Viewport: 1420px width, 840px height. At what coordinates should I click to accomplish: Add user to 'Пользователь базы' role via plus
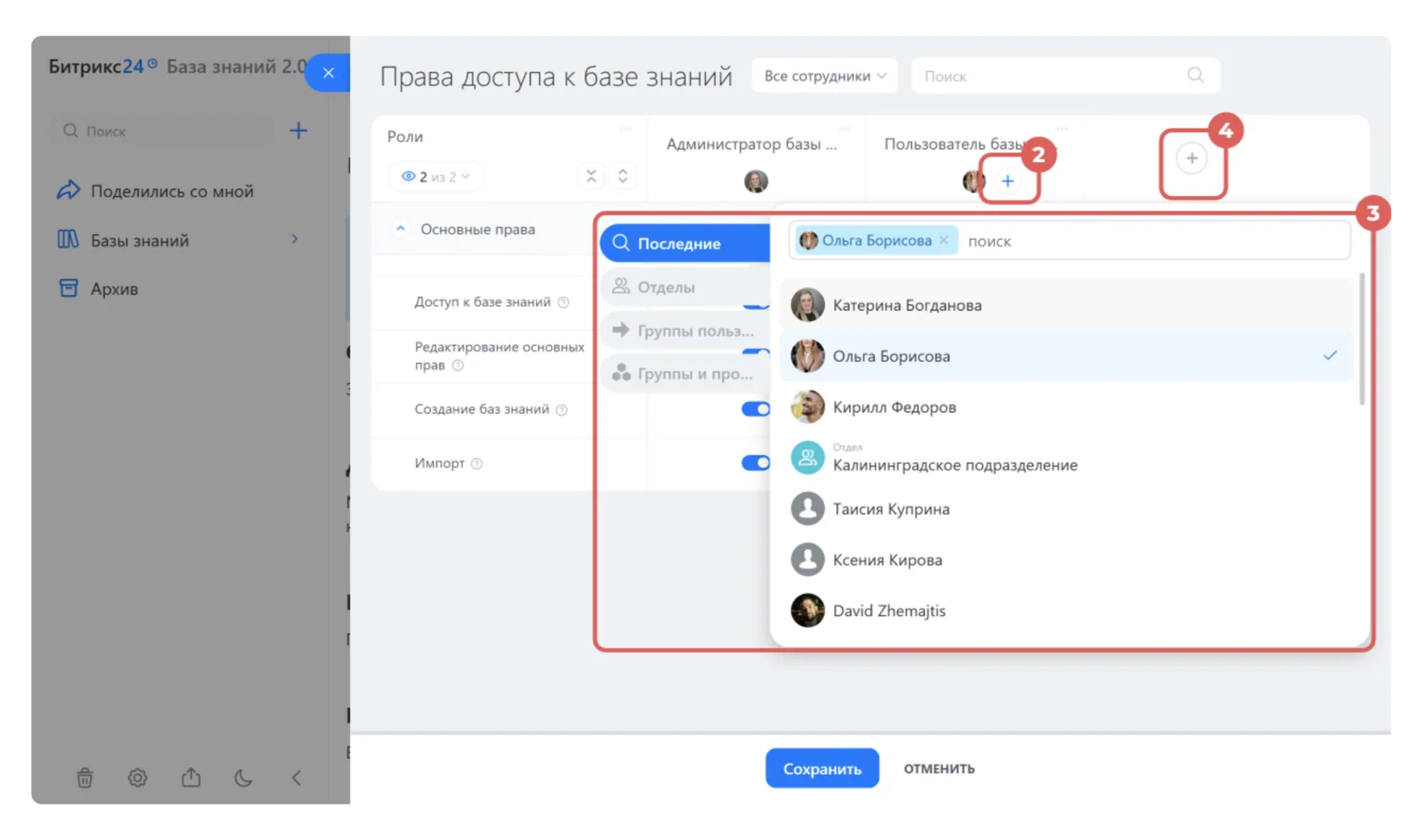pyautogui.click(x=1008, y=181)
